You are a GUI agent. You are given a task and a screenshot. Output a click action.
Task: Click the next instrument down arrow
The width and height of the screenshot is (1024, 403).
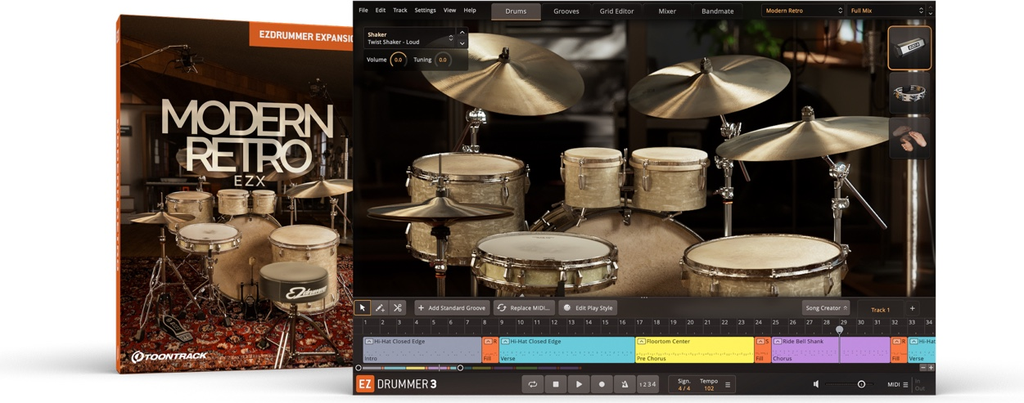point(462,43)
